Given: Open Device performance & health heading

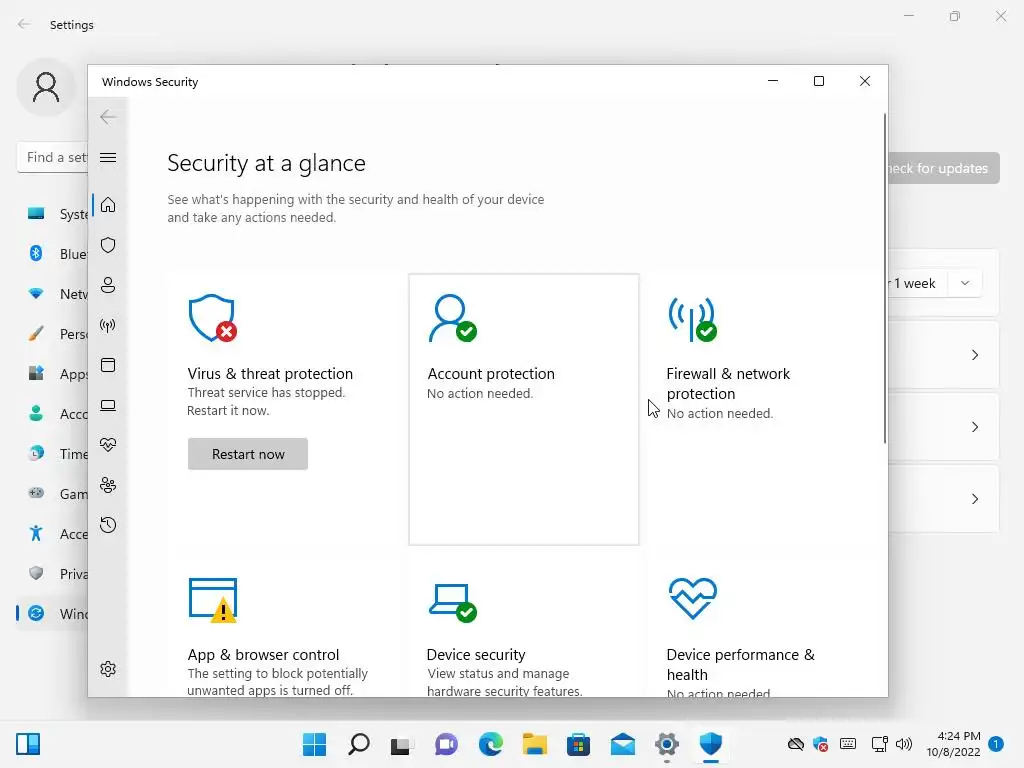Looking at the screenshot, I should [x=741, y=664].
